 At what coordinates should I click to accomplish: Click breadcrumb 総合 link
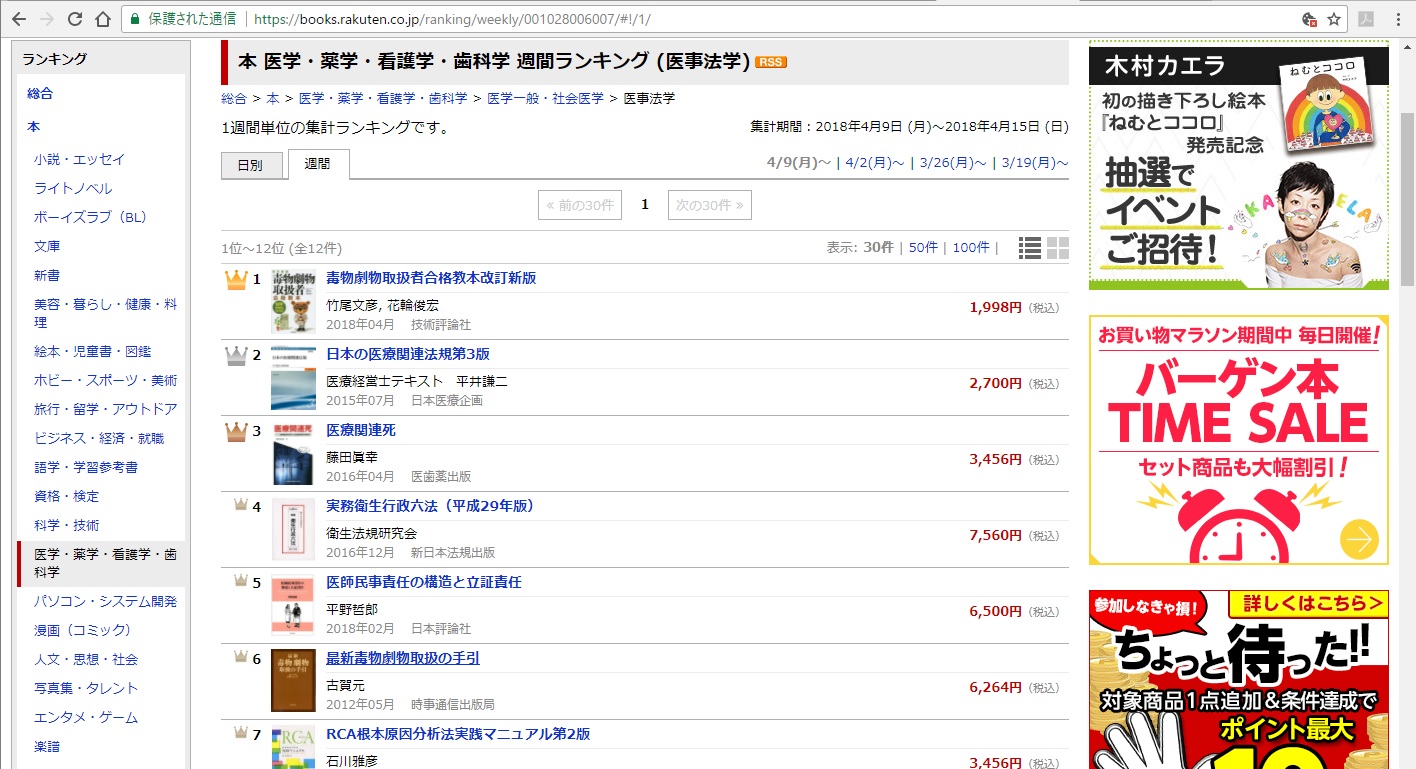click(x=234, y=98)
